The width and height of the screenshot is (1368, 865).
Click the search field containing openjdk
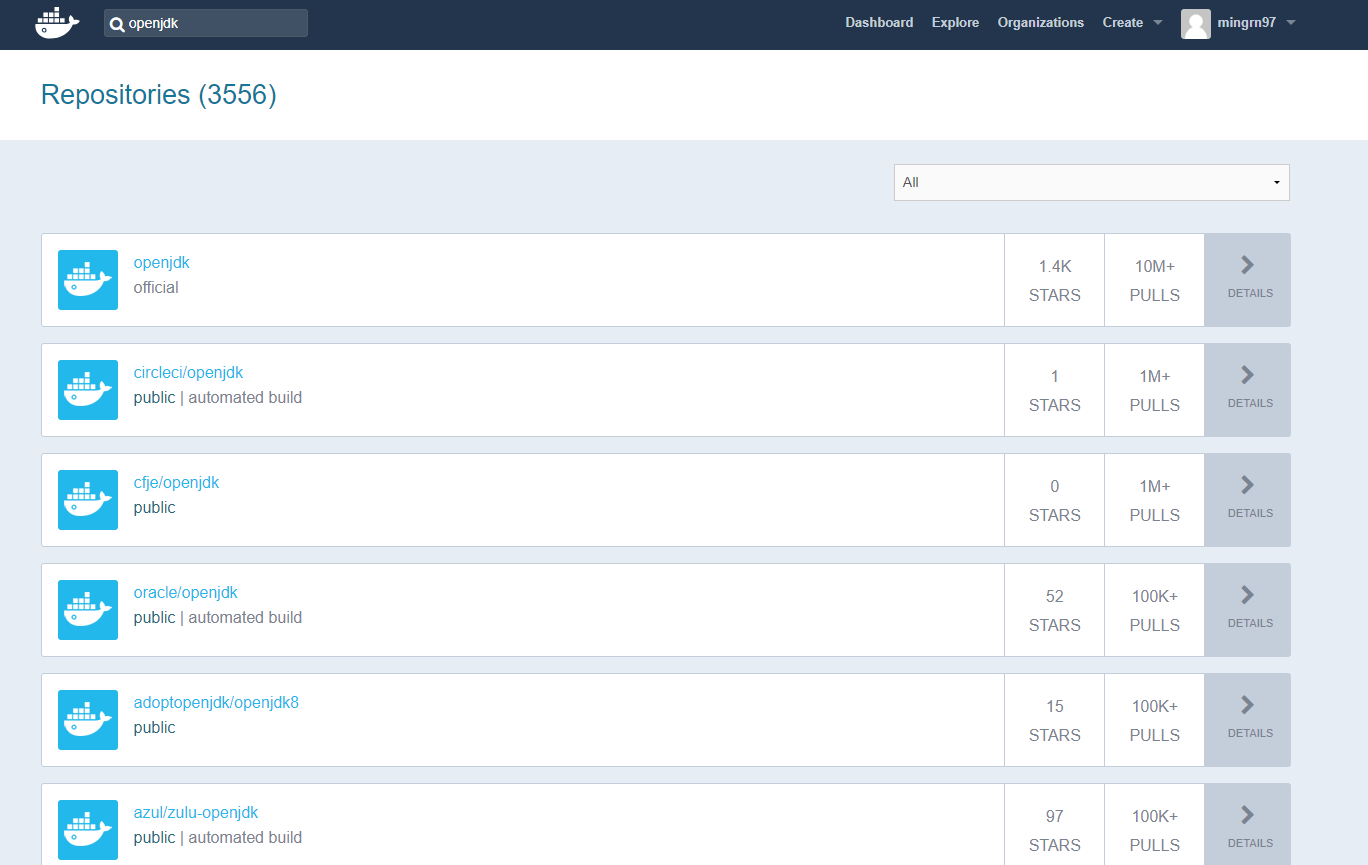coord(206,23)
